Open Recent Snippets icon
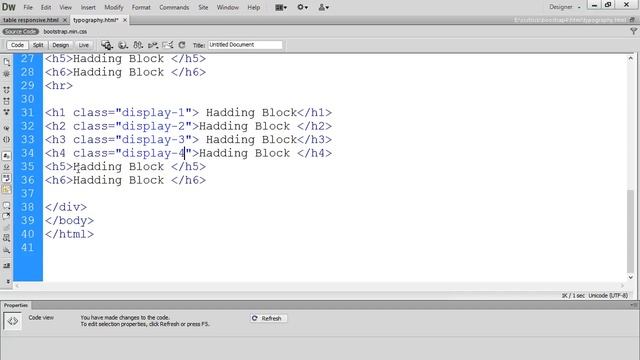This screenshot has height=360, width=640. point(7,238)
